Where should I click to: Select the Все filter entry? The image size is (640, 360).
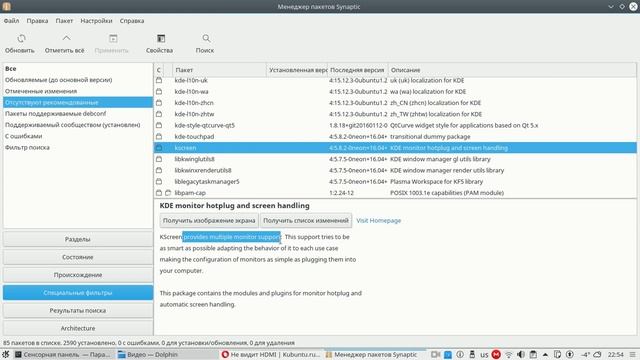coord(78,69)
